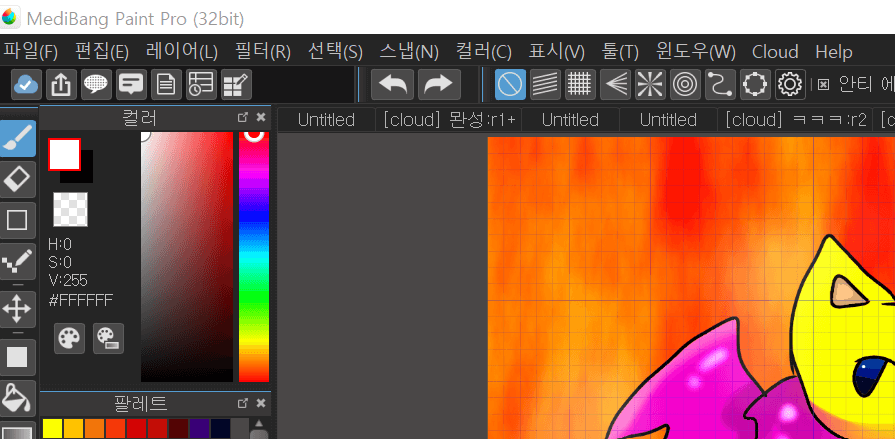Screen dimensions: 895x439
Task: Select the Move tool
Action: [x=17, y=309]
